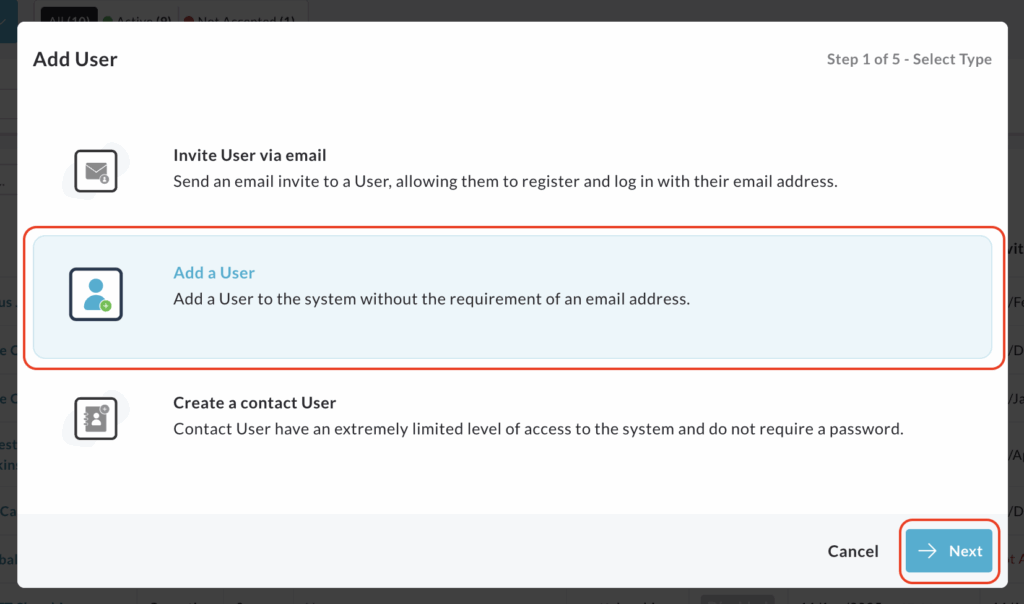Screen dimensions: 1024x604
Task: Choose the 'Add a User' title
Action: (x=214, y=272)
